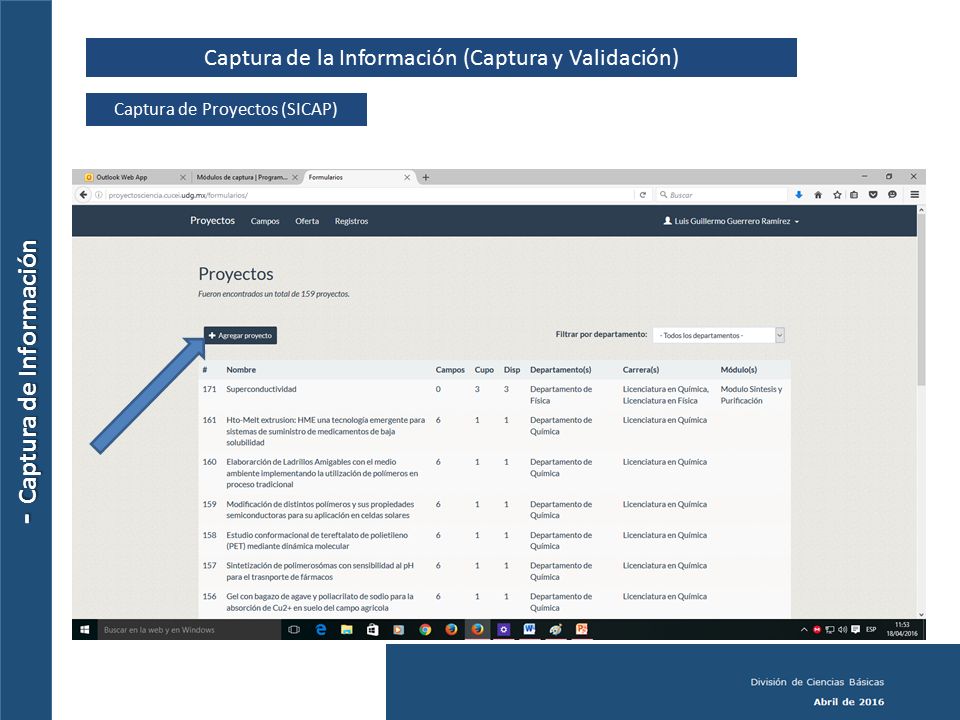Open the Filtrar por departamento dropdown

point(719,336)
